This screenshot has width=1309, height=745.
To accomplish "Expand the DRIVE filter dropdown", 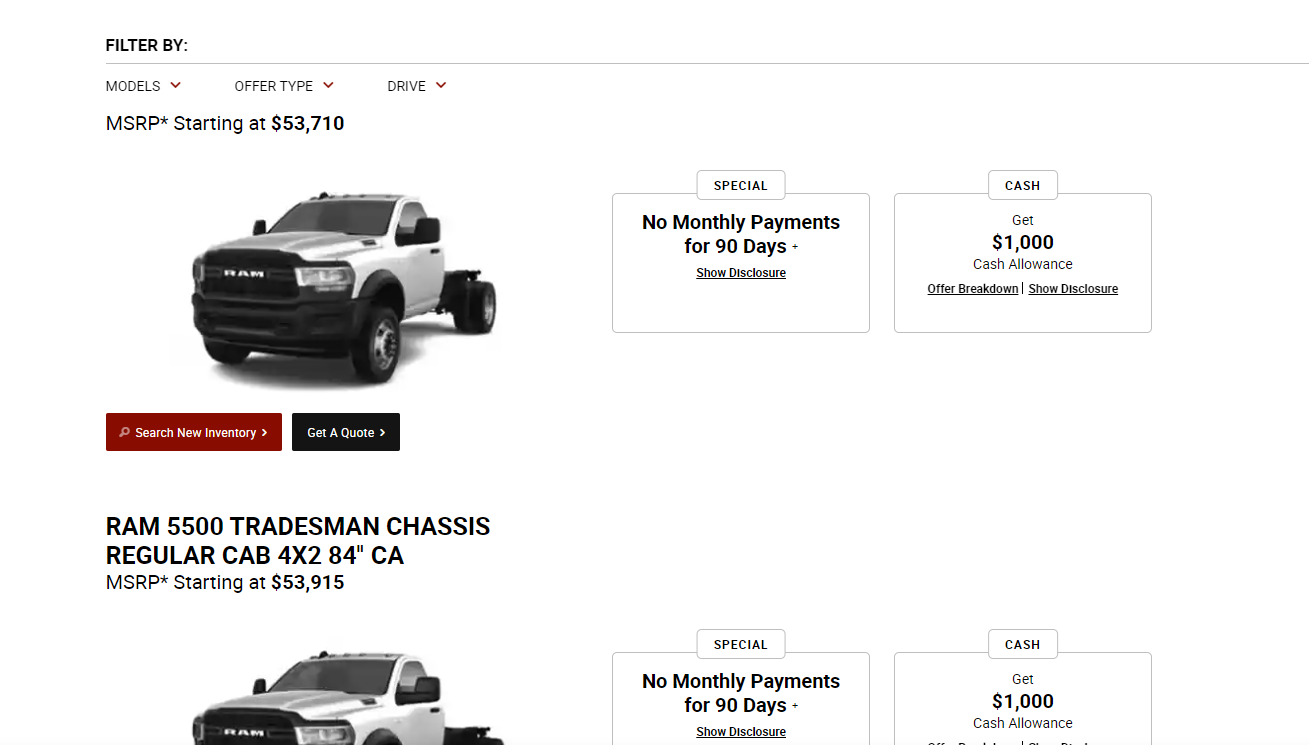I will point(417,86).
